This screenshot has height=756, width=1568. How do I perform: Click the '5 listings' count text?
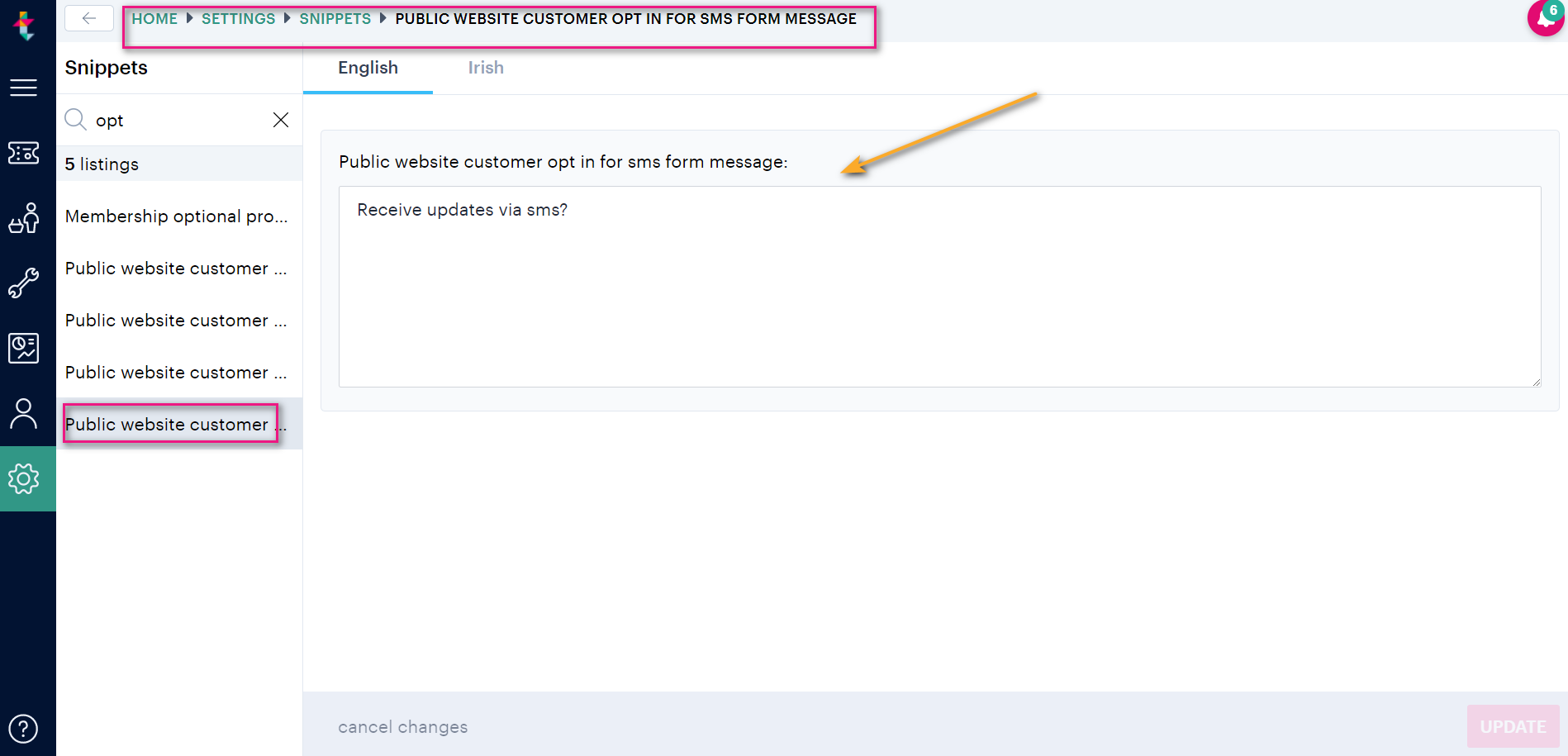[102, 164]
